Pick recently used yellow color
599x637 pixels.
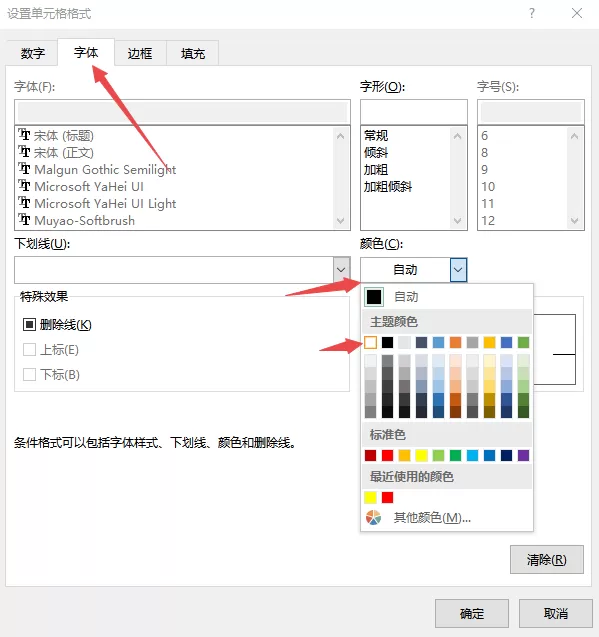(371, 497)
